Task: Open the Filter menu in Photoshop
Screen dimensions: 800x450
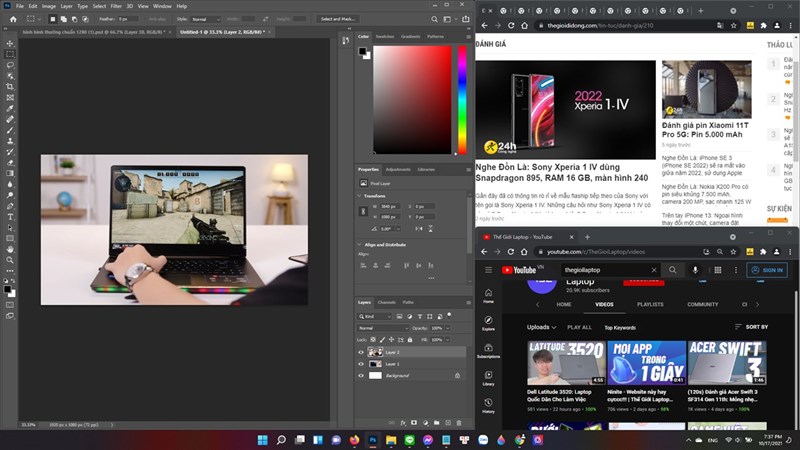Action: 116,5
